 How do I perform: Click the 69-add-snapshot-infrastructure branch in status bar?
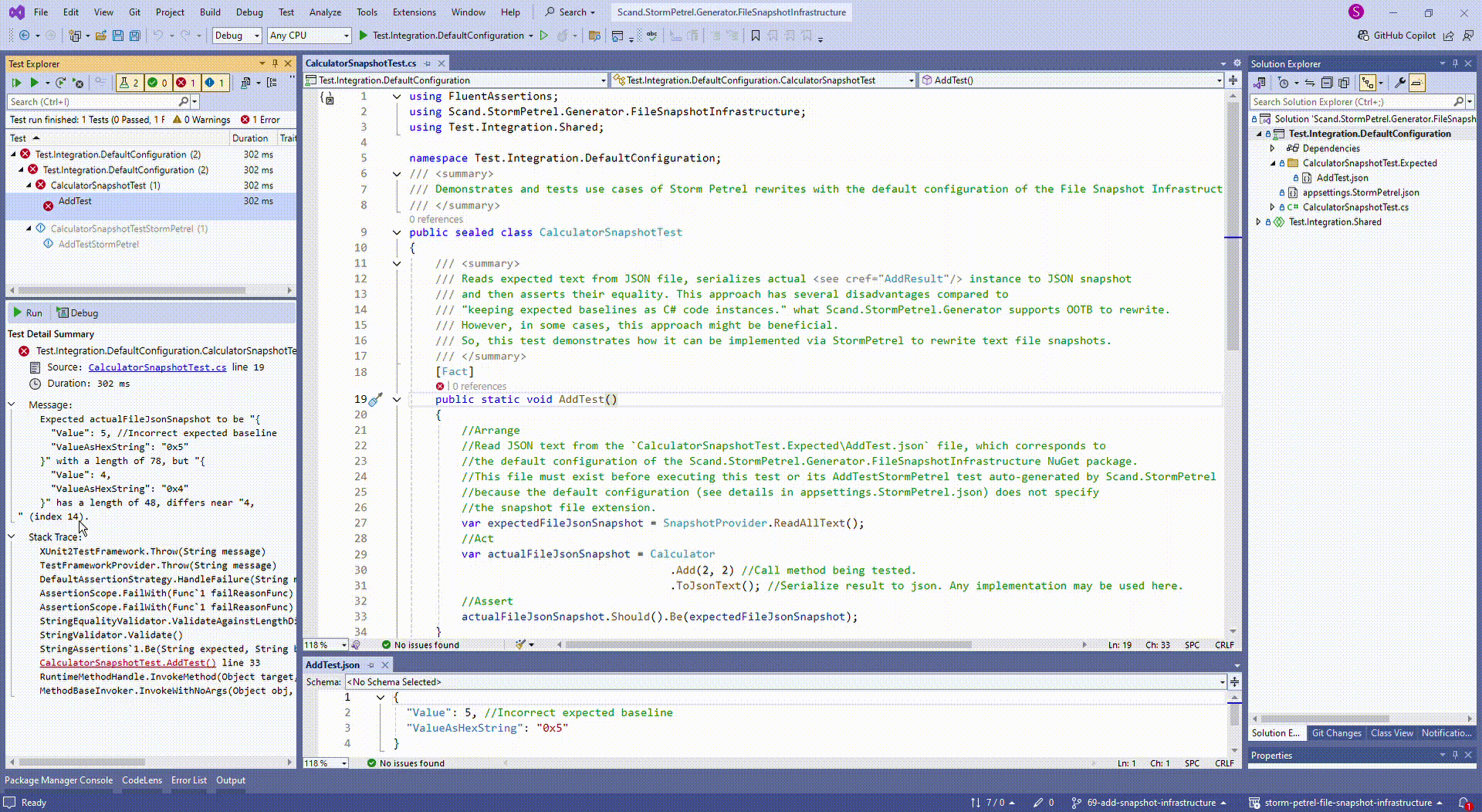coord(1150,803)
